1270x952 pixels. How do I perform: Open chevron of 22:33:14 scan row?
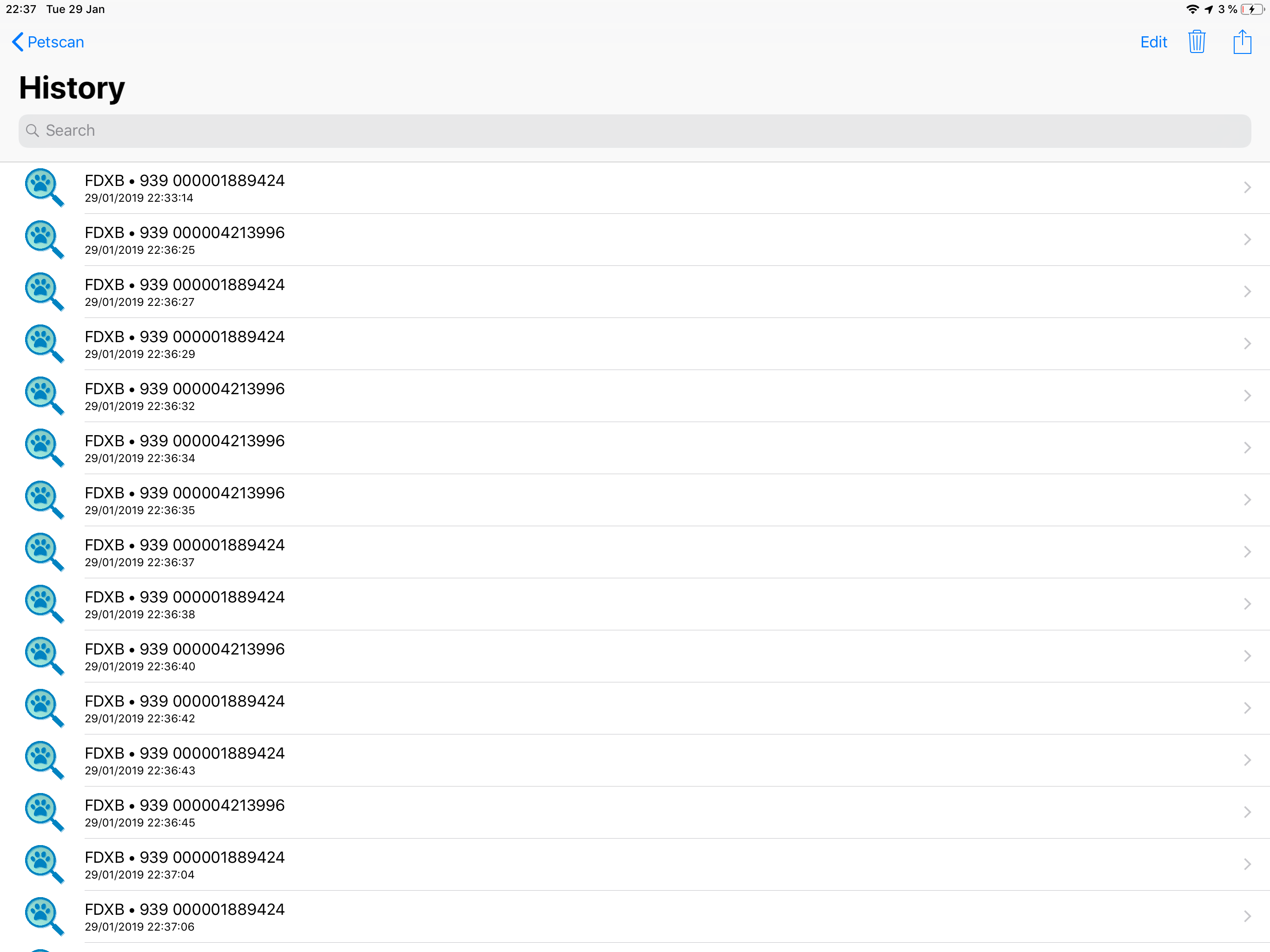click(x=1247, y=187)
